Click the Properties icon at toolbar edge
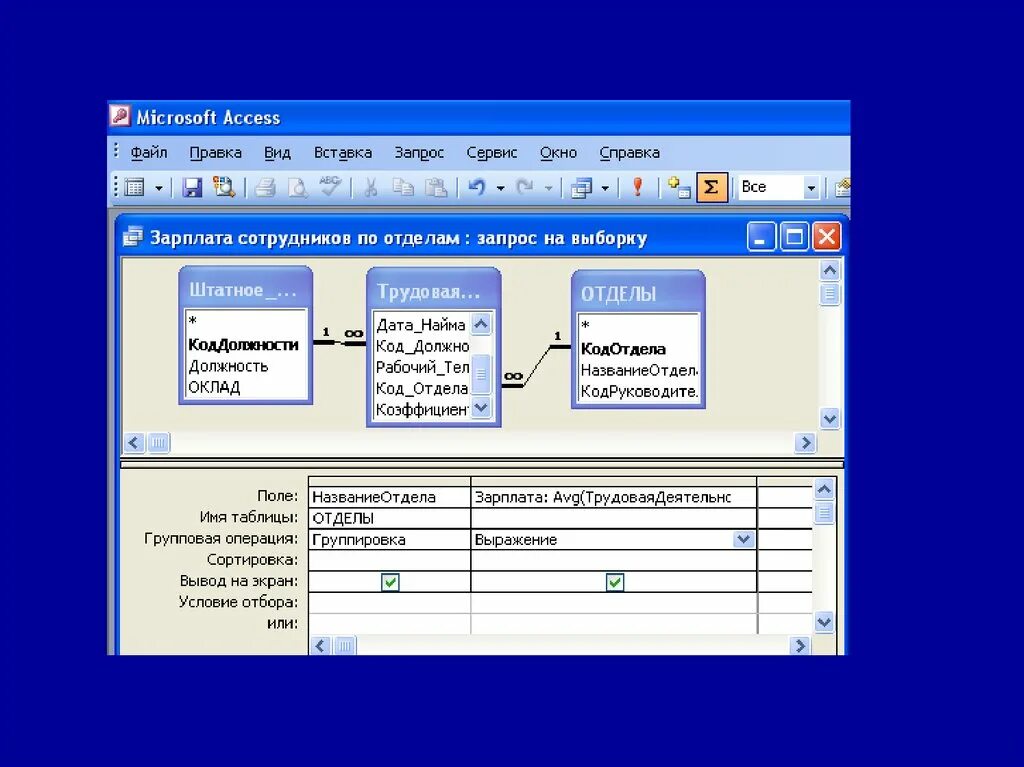The image size is (1024, 767). (x=842, y=188)
